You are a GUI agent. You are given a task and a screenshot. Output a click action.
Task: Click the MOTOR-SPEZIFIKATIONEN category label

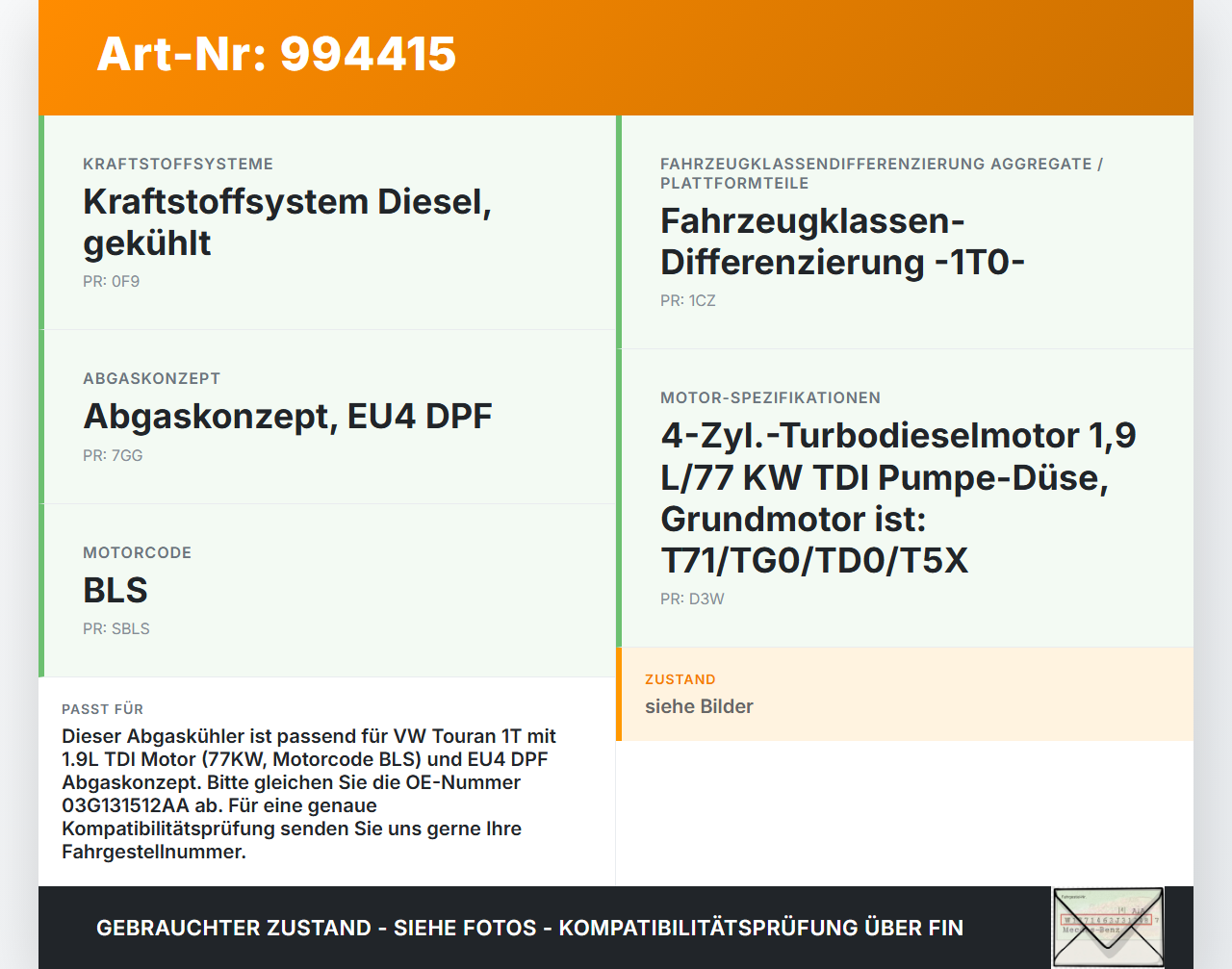[x=770, y=398]
